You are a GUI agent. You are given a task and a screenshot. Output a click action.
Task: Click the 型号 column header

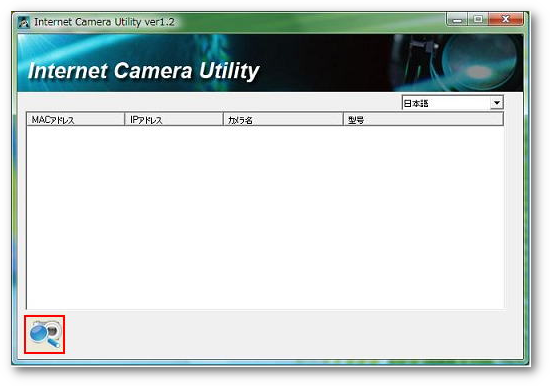pyautogui.click(x=423, y=120)
